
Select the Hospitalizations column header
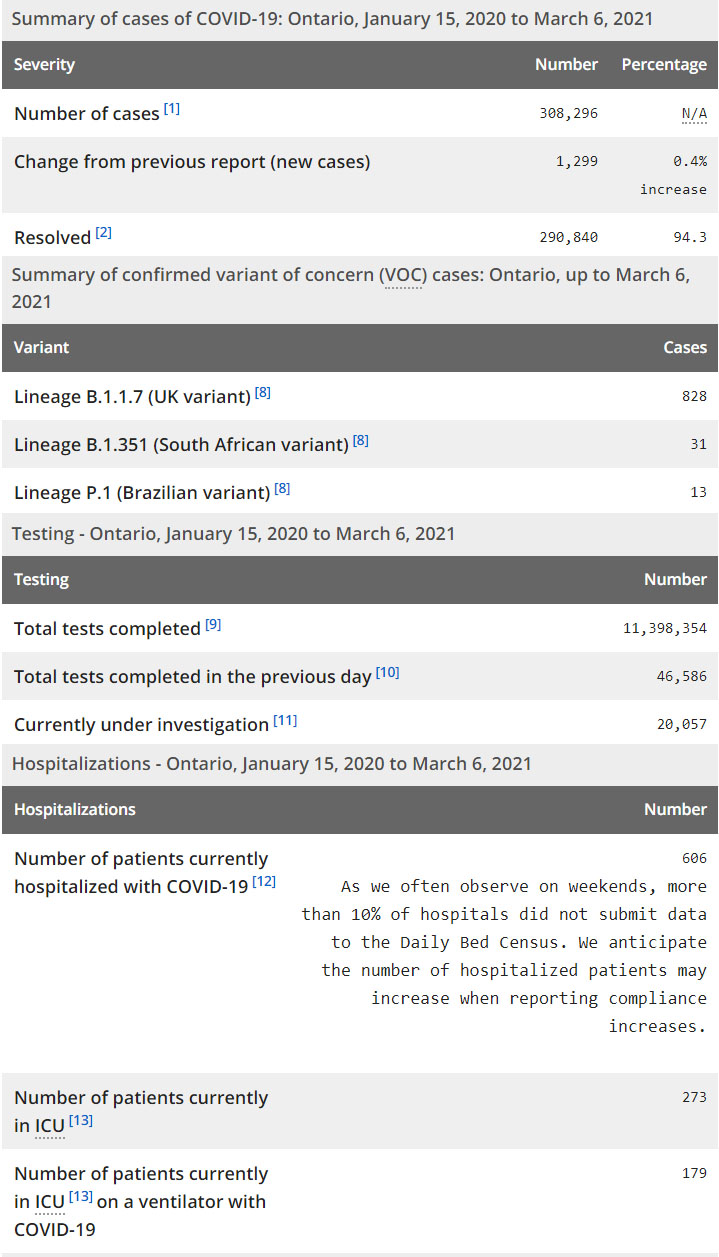75,810
